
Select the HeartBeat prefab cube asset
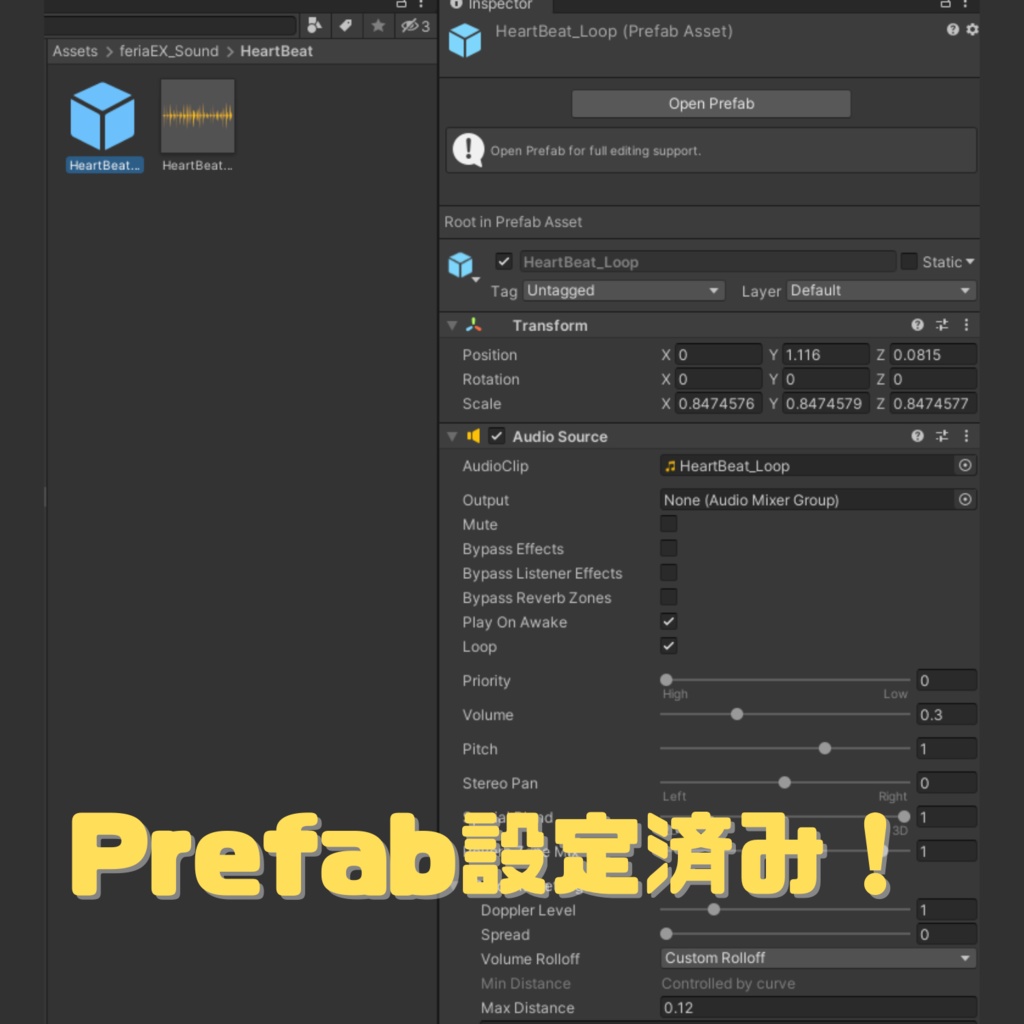click(x=103, y=126)
